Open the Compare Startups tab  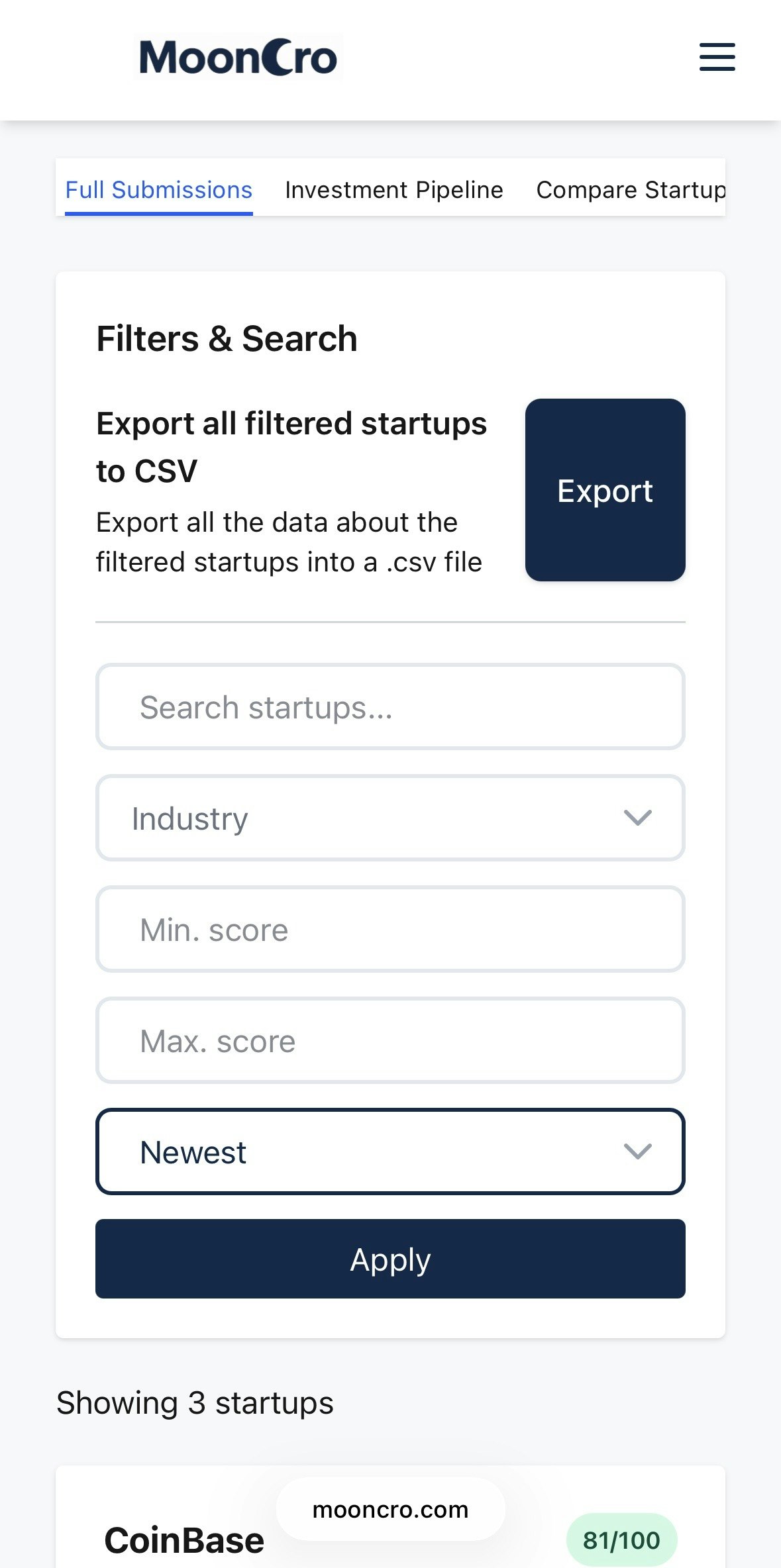pos(629,190)
